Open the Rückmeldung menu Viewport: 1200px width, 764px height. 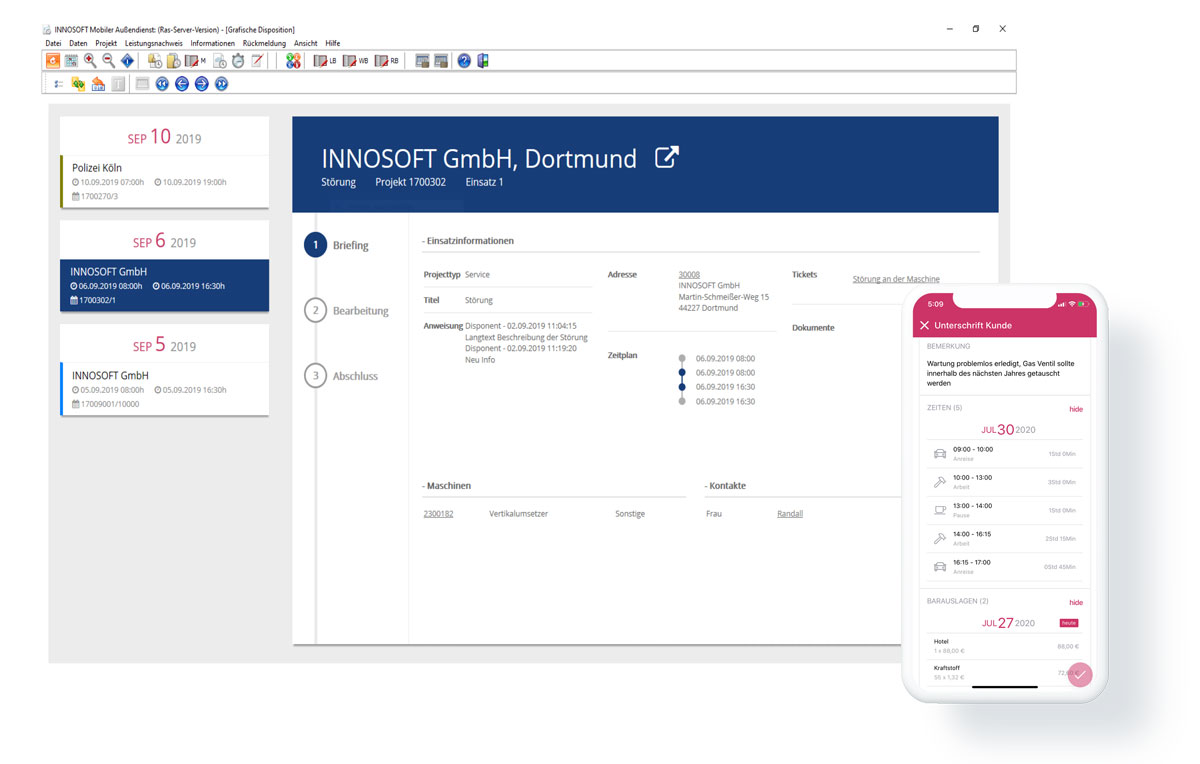tap(264, 44)
